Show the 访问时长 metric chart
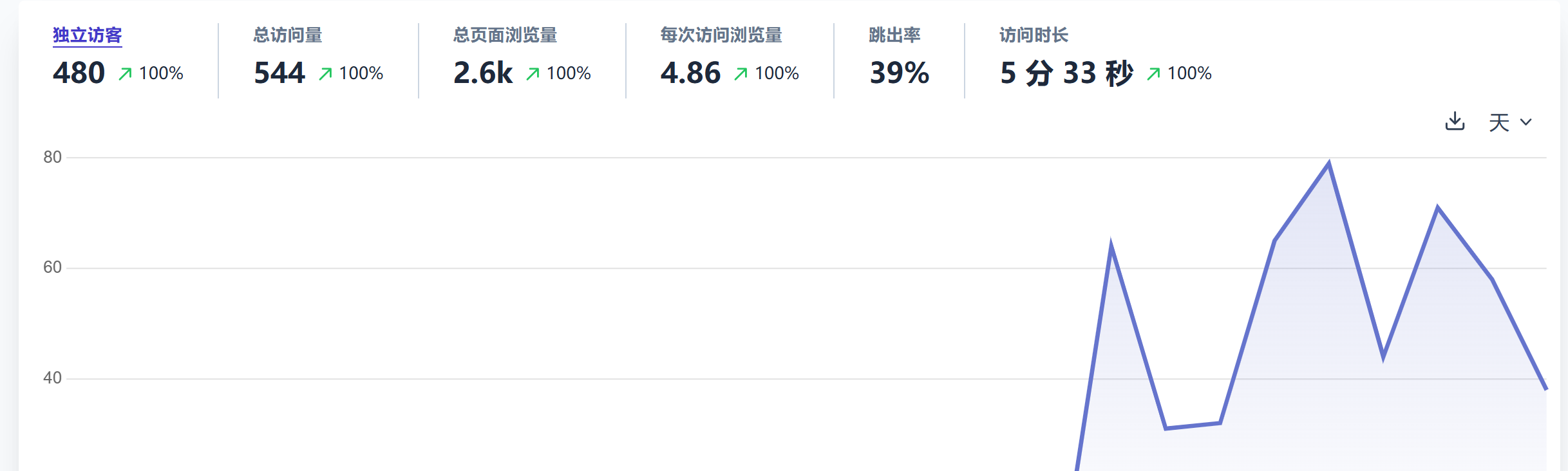The image size is (1568, 471). click(x=1034, y=35)
